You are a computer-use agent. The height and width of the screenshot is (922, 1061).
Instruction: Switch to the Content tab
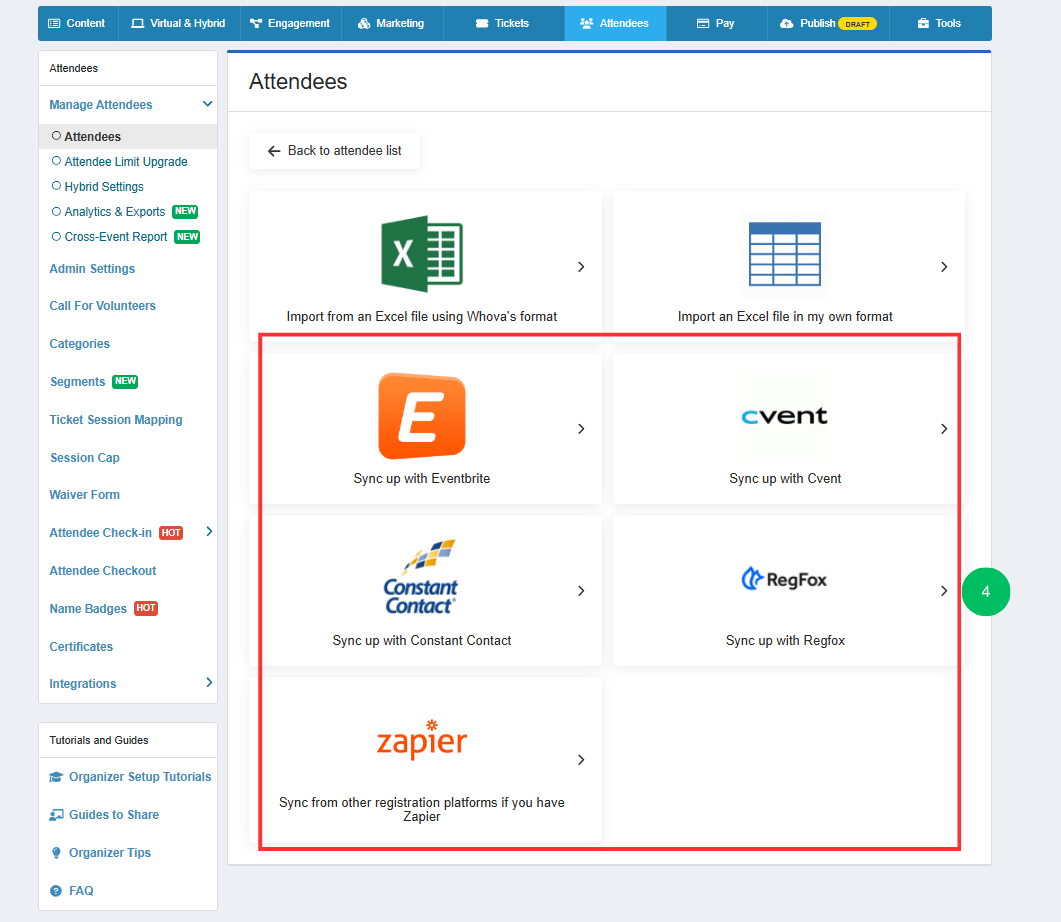click(x=78, y=24)
